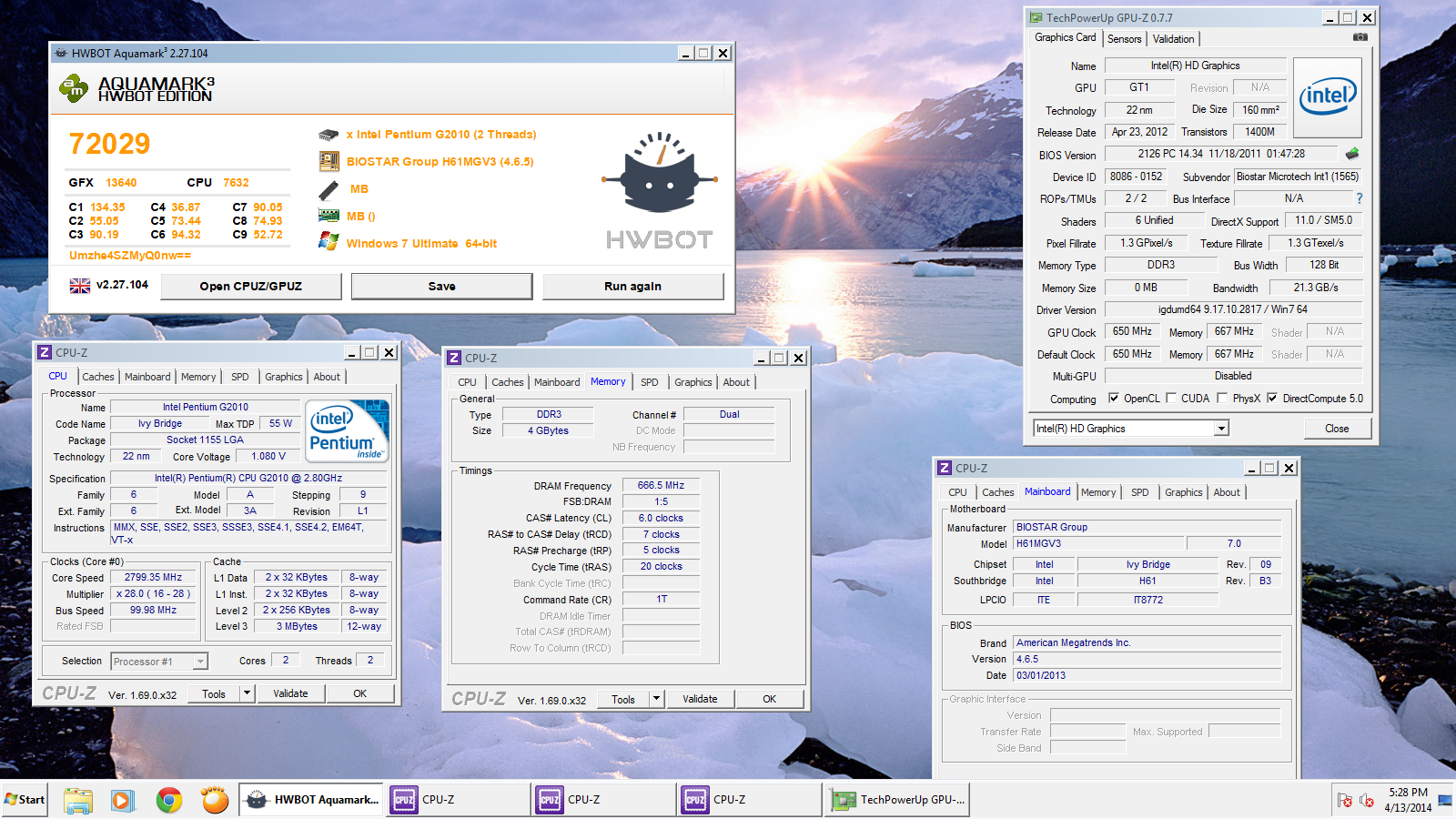This screenshot has width=1456, height=819.
Task: Expand Tools dropdown arrow in Memory tab window
Action: pos(656,699)
